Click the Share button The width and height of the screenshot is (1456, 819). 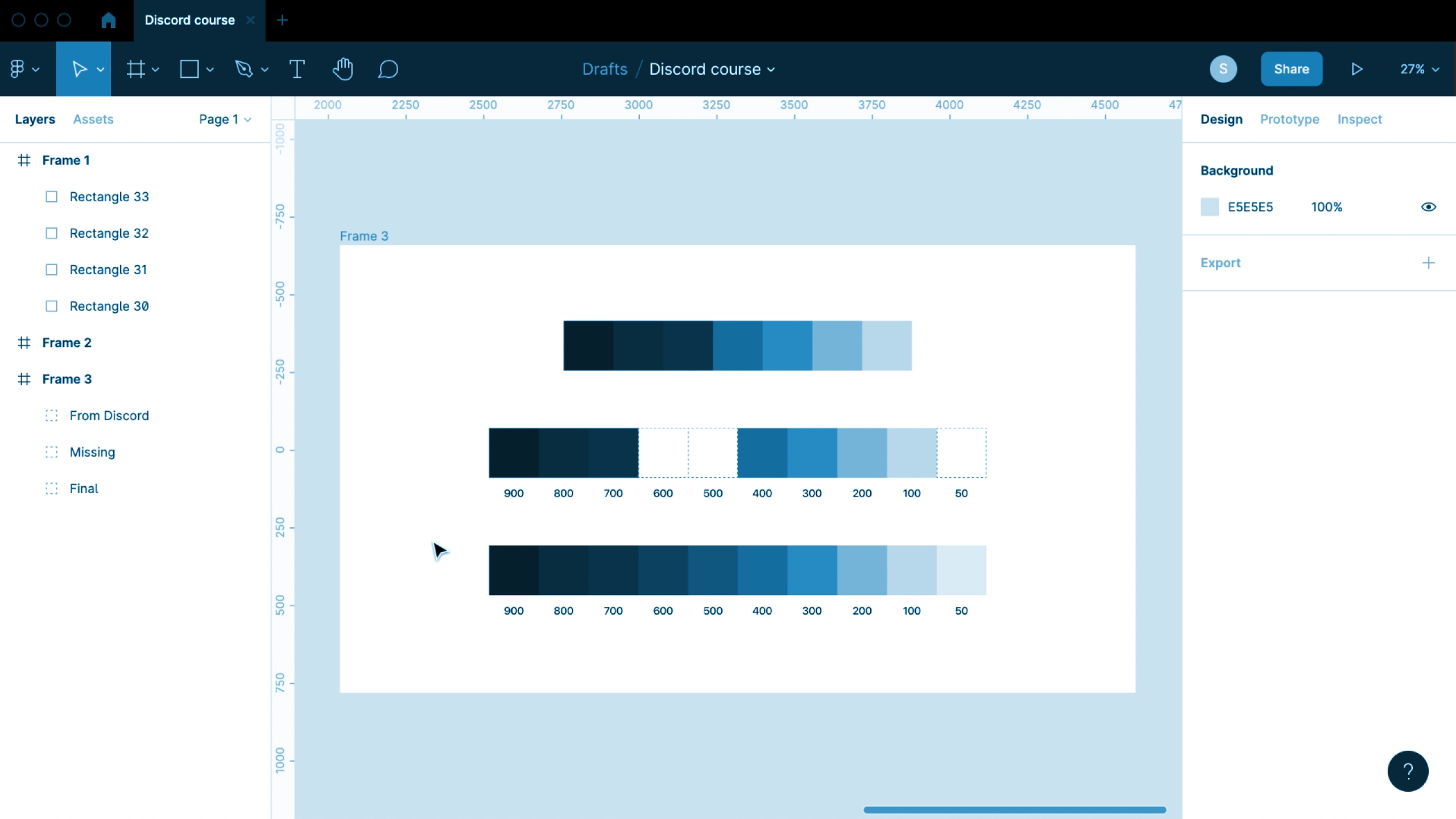click(x=1291, y=68)
